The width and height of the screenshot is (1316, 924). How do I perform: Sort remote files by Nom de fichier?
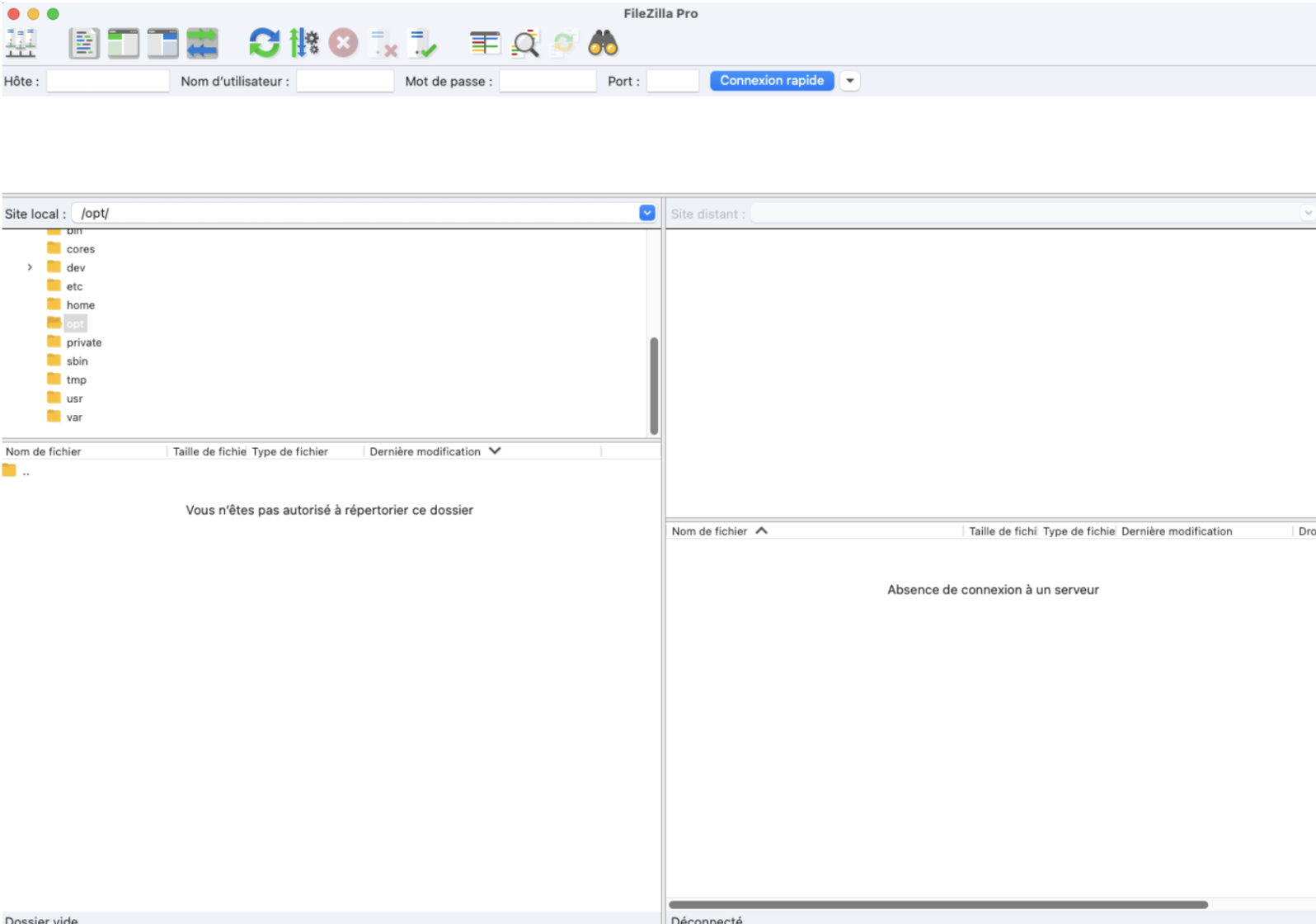[x=815, y=531]
